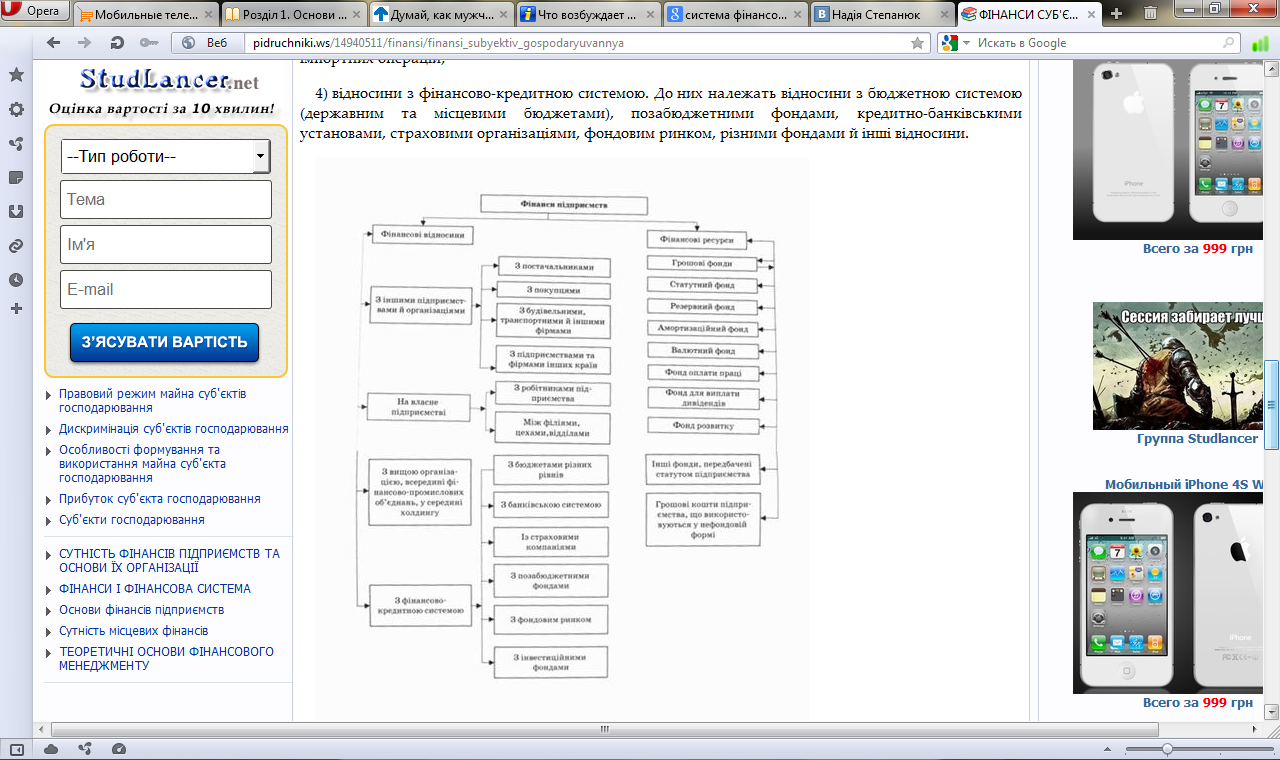Click the 'З'ЯСУВАТИ ВАРТІСТЬ' button
The width and height of the screenshot is (1280, 760).
164,342
